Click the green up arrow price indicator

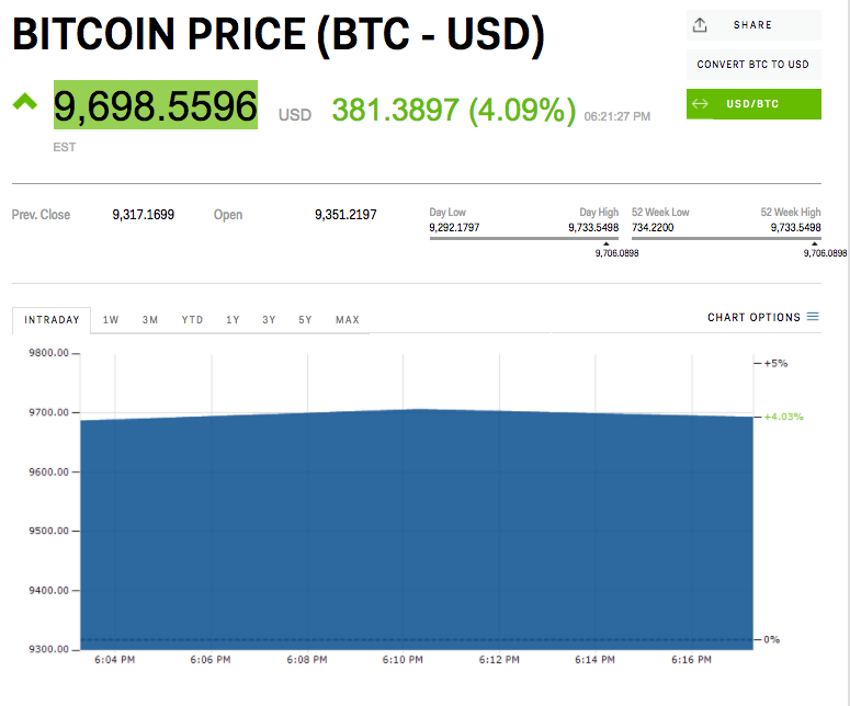click(x=25, y=101)
